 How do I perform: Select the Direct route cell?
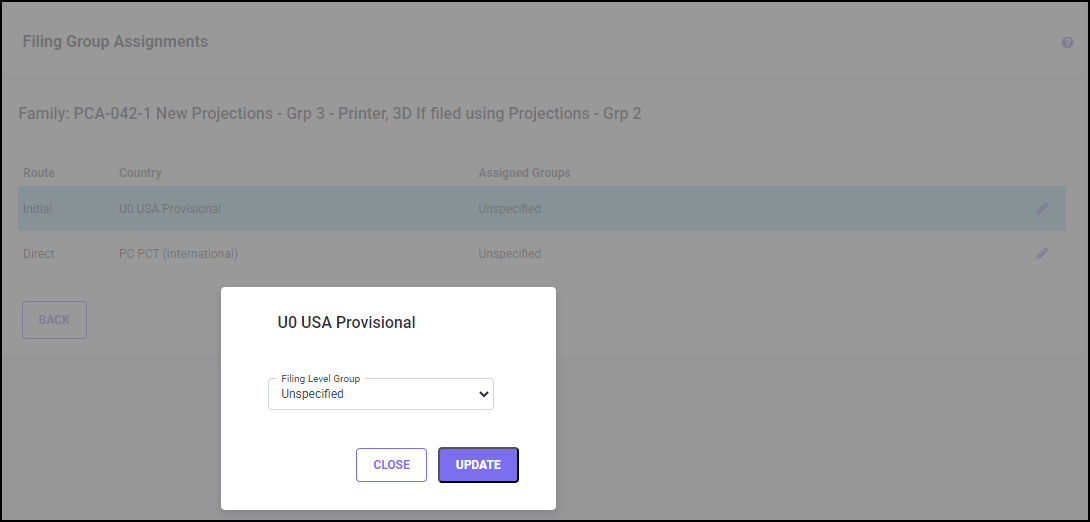39,254
